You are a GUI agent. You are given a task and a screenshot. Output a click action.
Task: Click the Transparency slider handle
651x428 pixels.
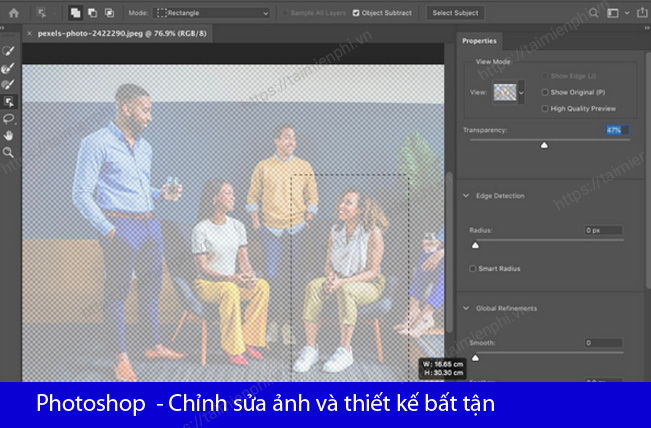[x=544, y=145]
